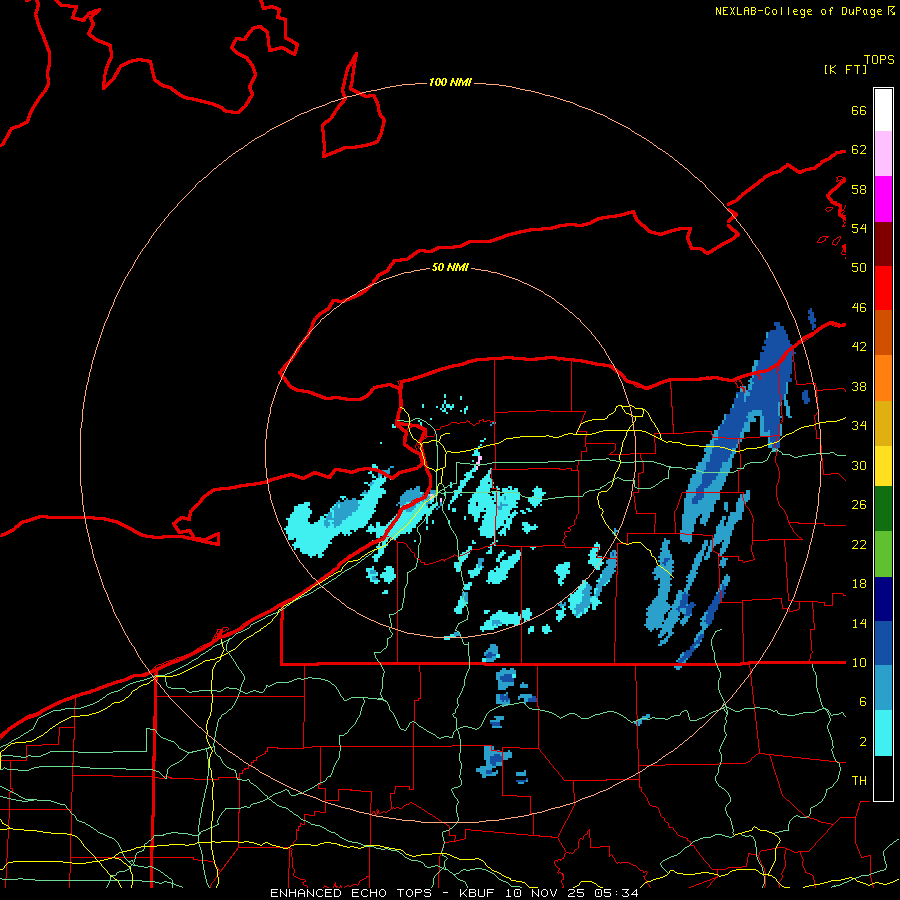
Task: Click the "TOPS" legend heading
Action: (x=879, y=60)
